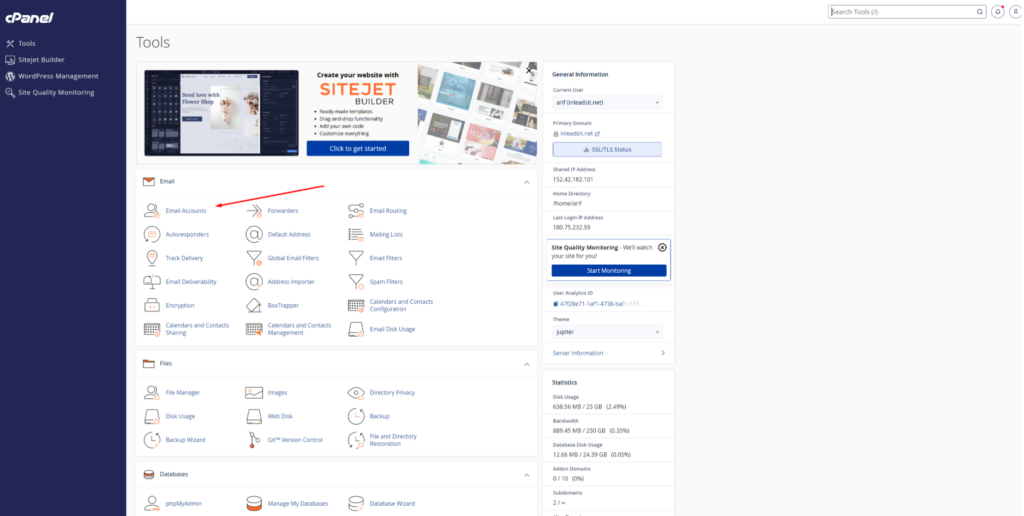Image resolution: width=1024 pixels, height=516 pixels.
Task: Collapse the Databases section
Action: click(526, 475)
